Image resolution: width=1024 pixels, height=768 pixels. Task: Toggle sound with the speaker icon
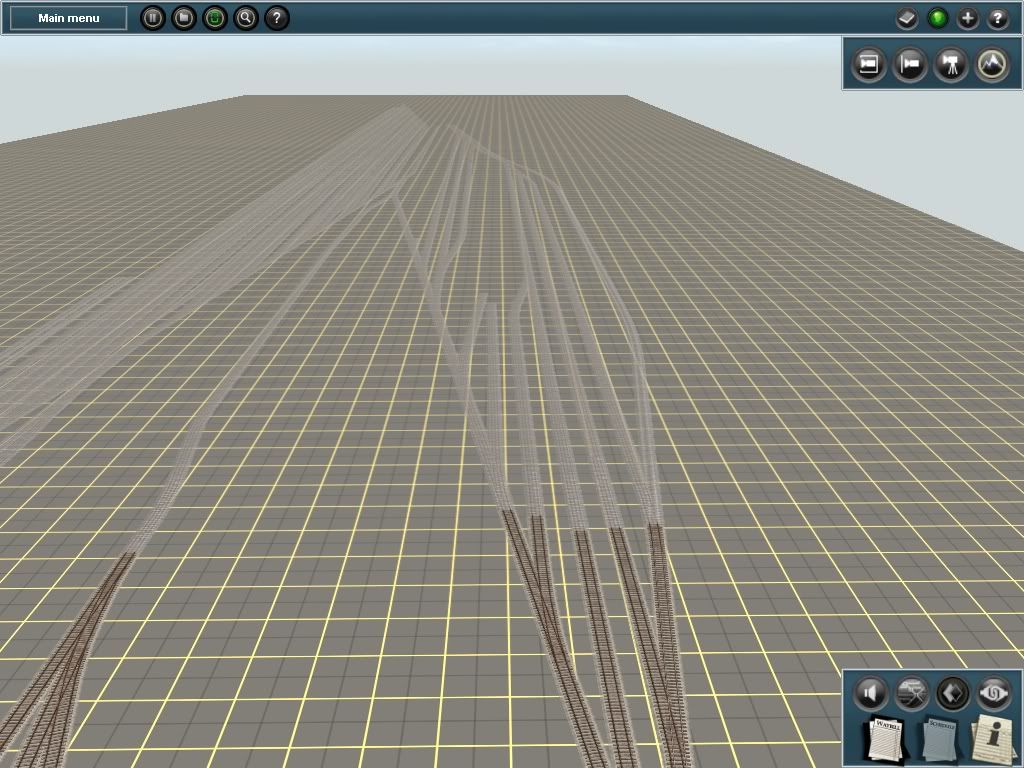tap(870, 693)
